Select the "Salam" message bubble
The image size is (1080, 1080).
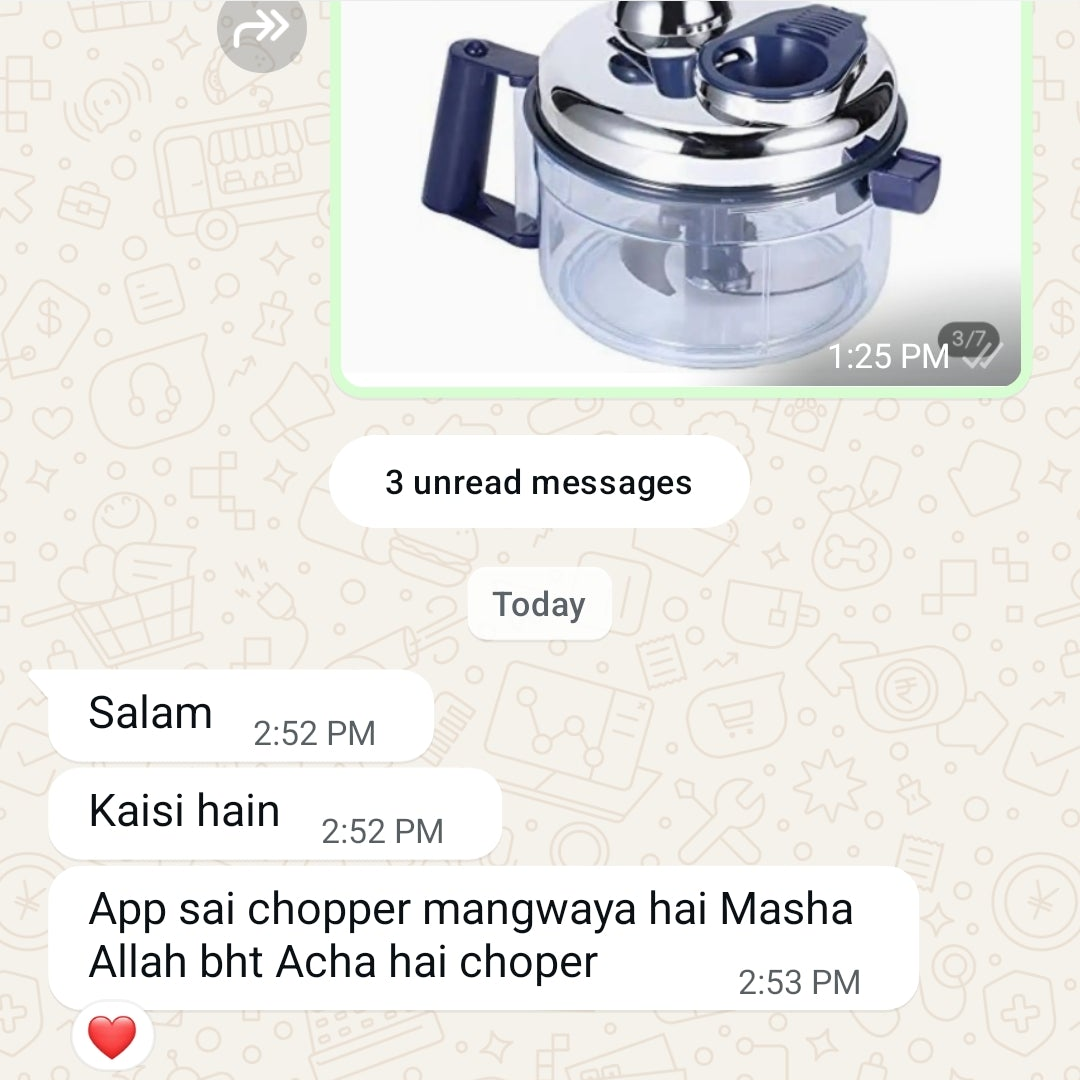click(241, 716)
